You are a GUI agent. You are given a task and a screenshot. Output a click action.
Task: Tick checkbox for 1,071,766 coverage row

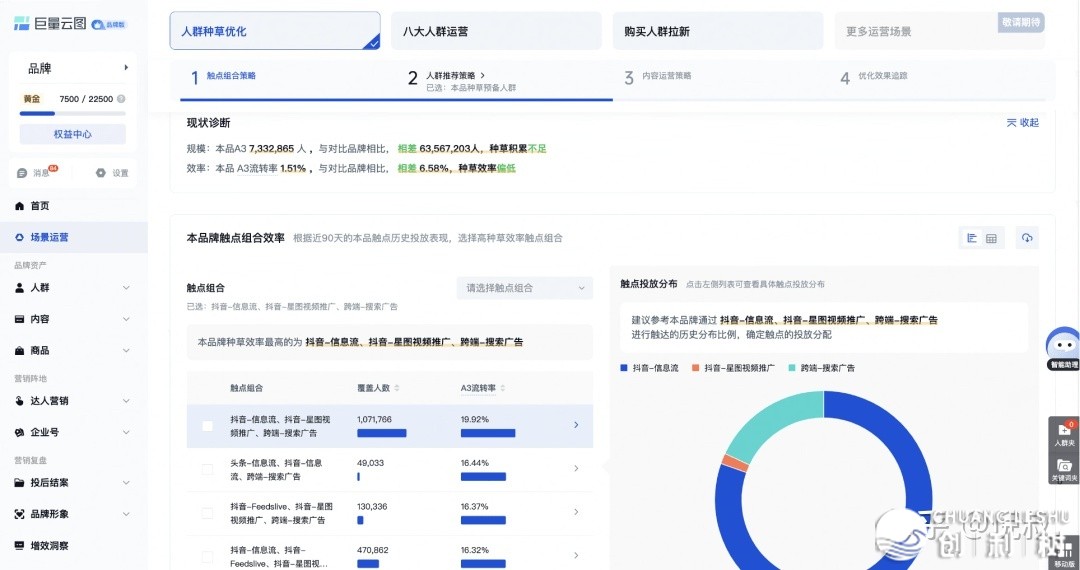pos(207,426)
